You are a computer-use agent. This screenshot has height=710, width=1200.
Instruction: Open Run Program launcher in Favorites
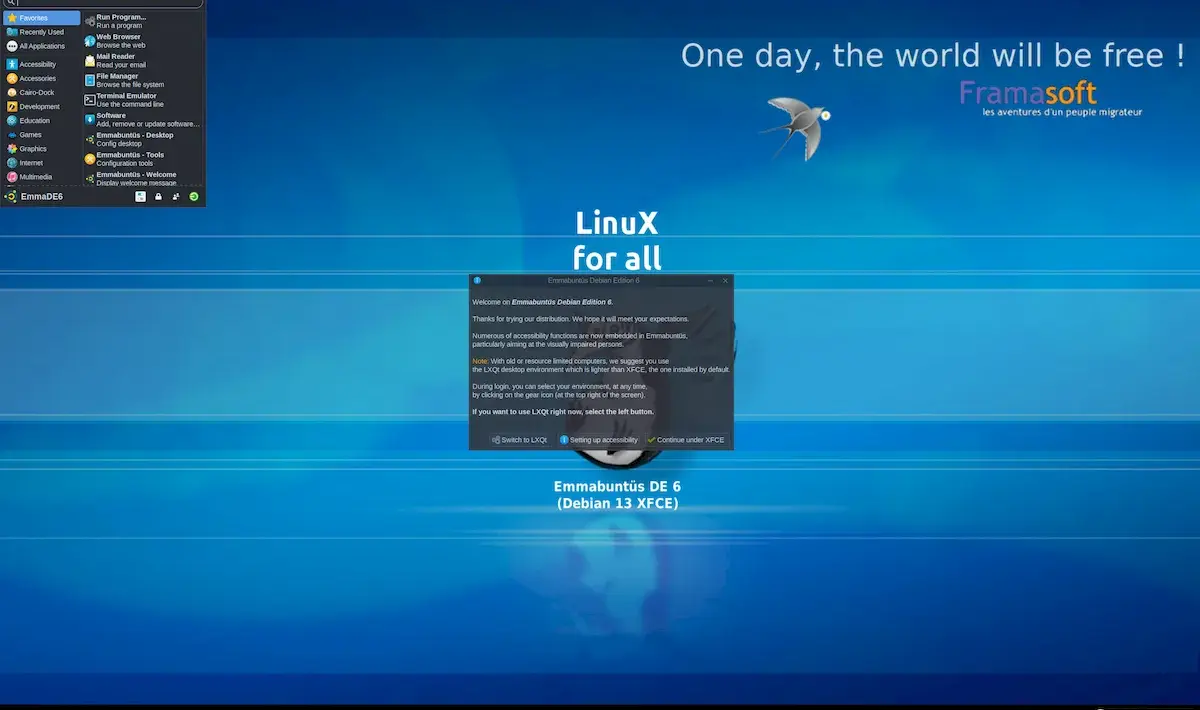pyautogui.click(x=142, y=21)
